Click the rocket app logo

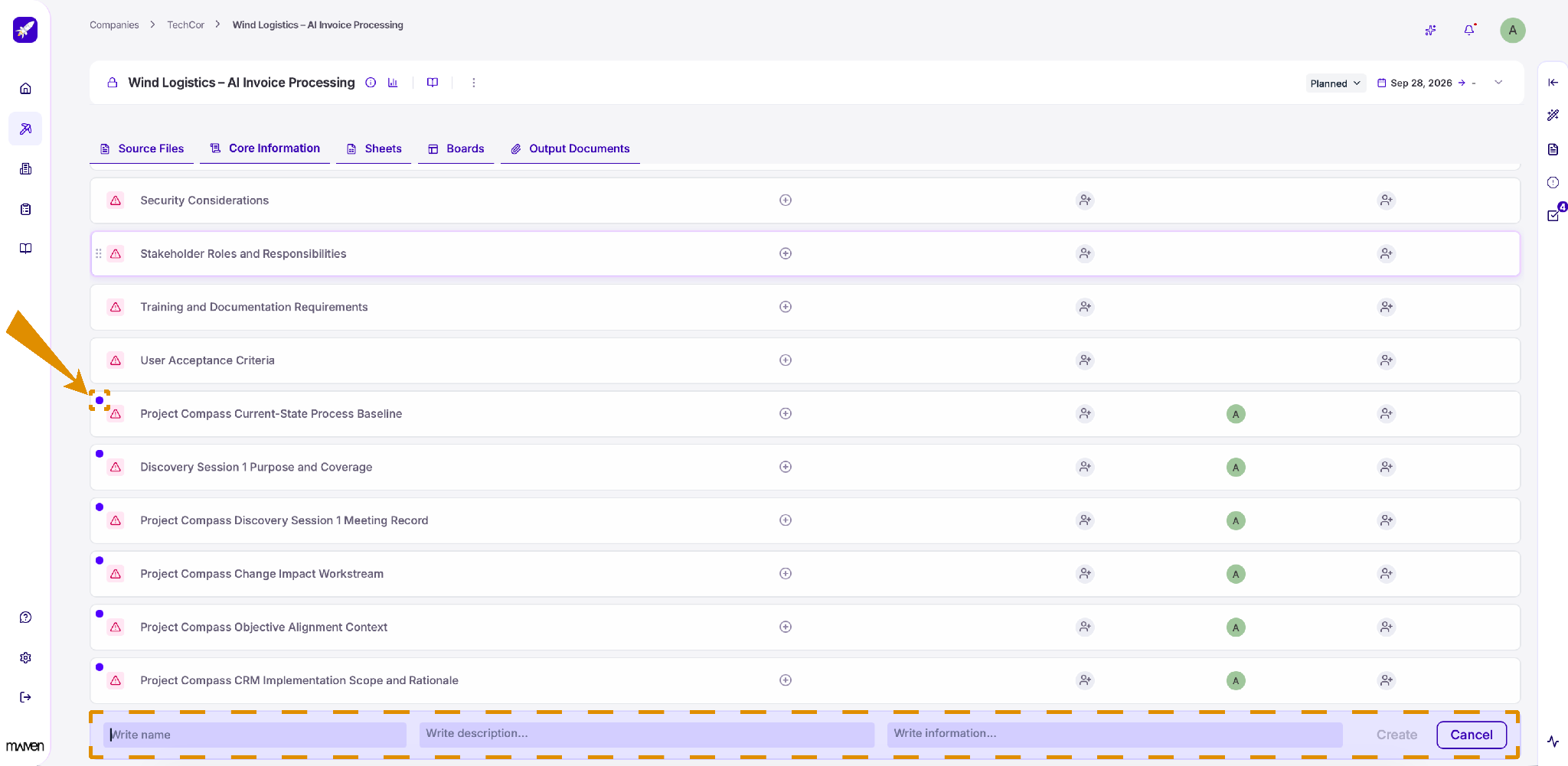(x=25, y=30)
